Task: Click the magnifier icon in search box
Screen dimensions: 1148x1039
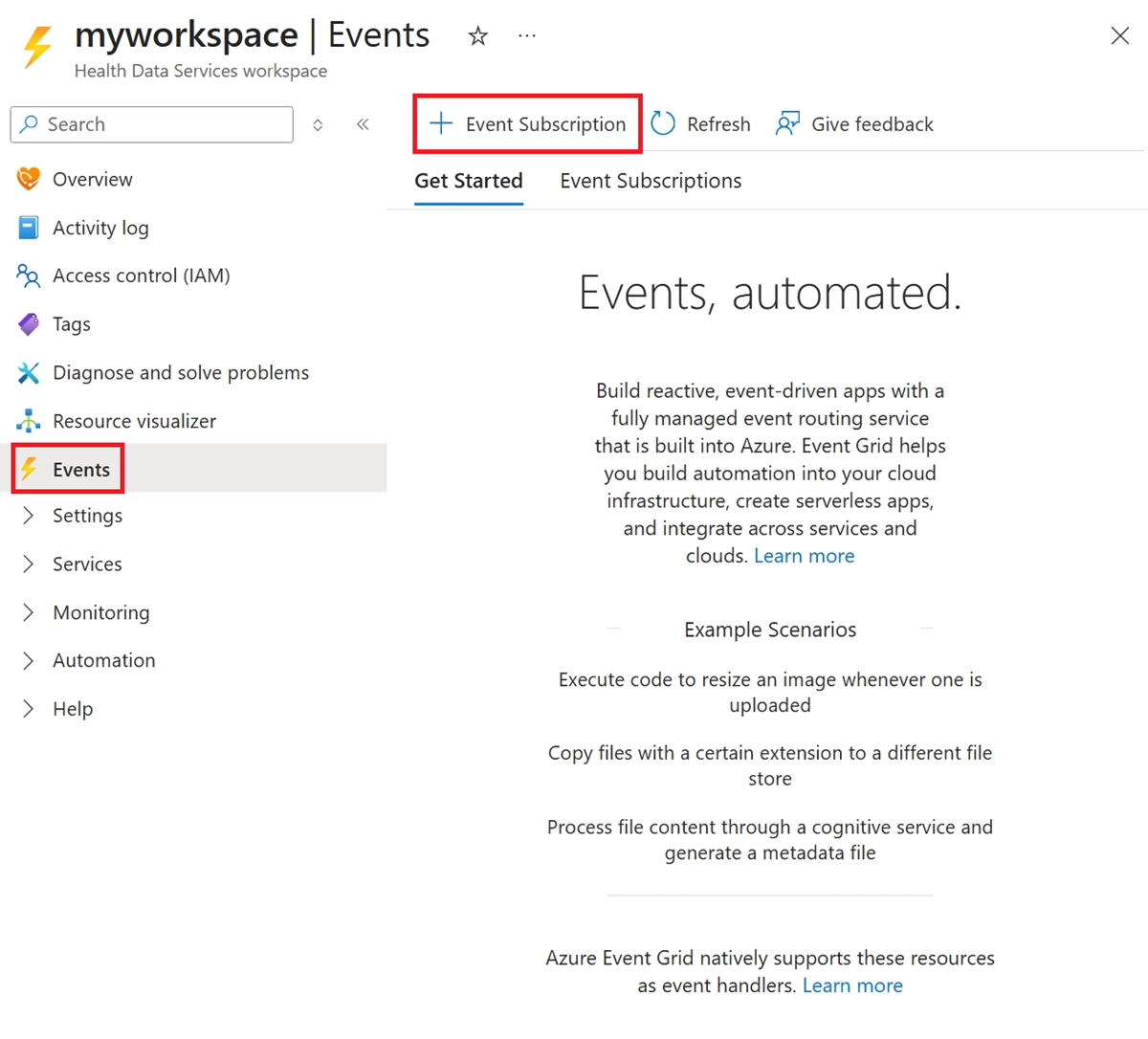Action: (30, 124)
